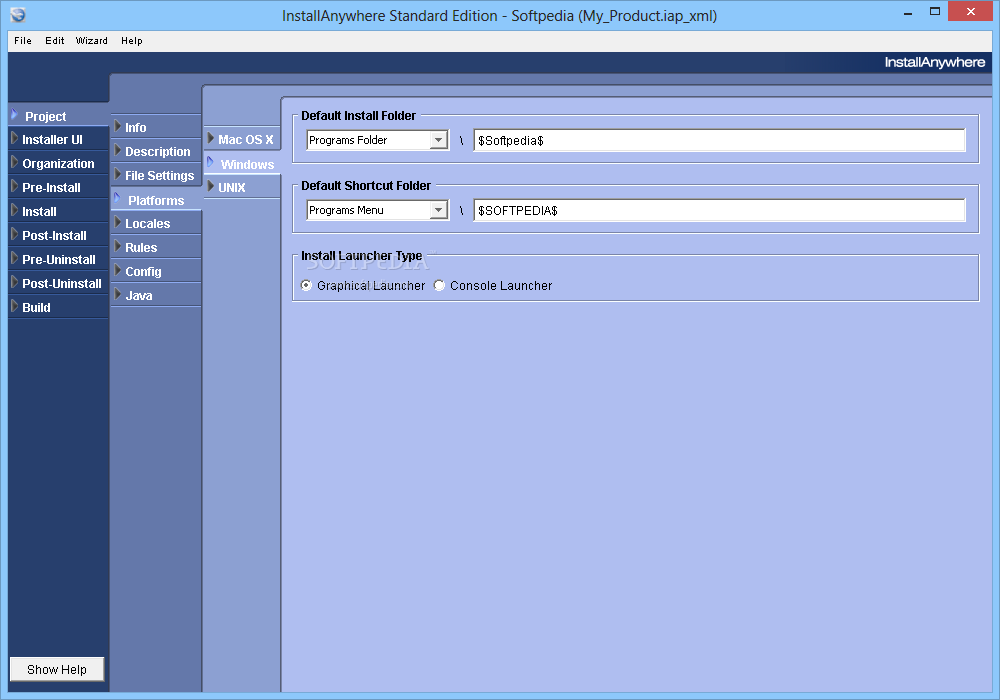Open the Rules subtab

pyautogui.click(x=156, y=248)
